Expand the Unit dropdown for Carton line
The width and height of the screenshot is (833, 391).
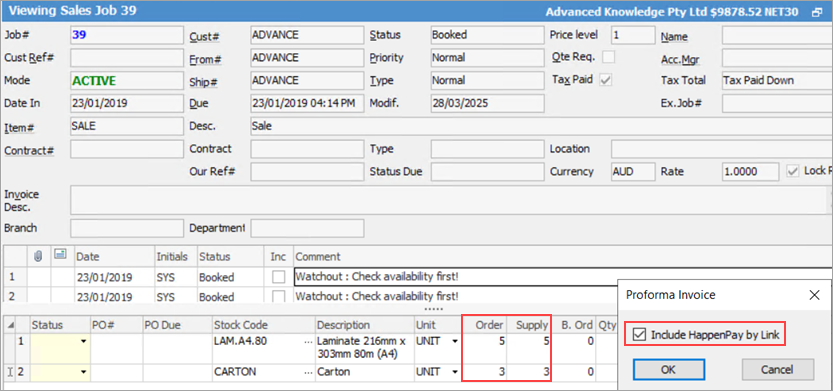[x=454, y=372]
